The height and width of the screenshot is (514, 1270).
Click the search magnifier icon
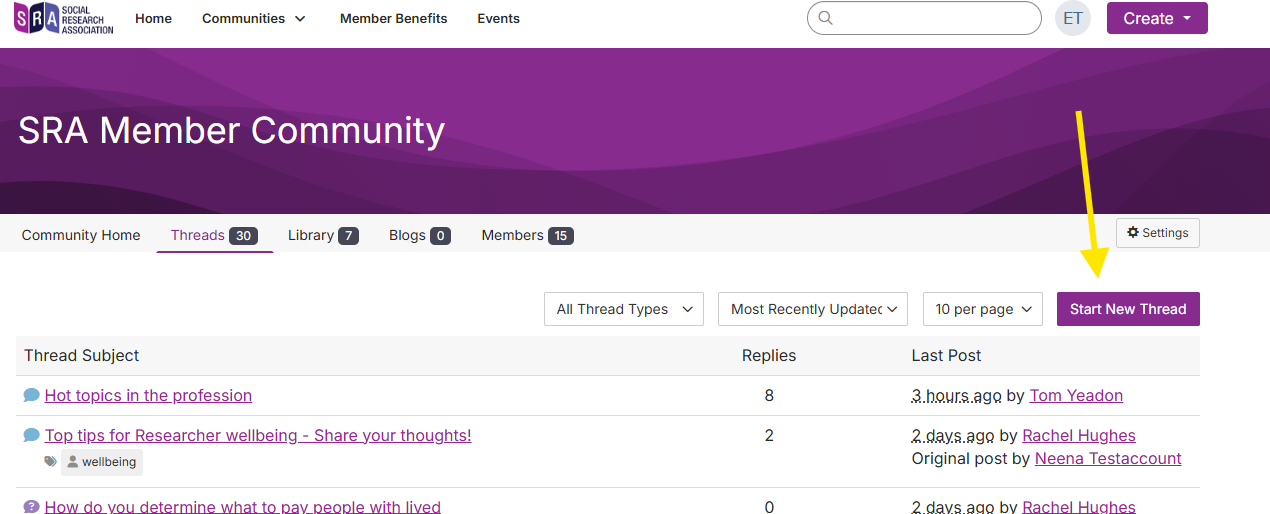[x=825, y=18]
